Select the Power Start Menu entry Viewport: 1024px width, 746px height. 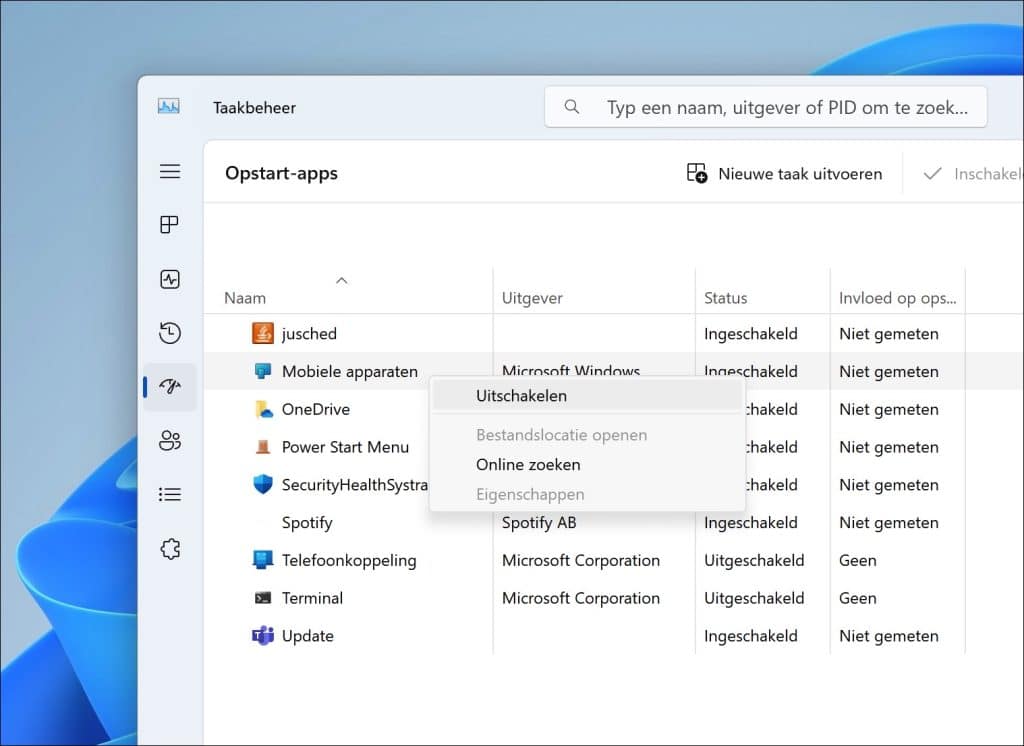(345, 447)
